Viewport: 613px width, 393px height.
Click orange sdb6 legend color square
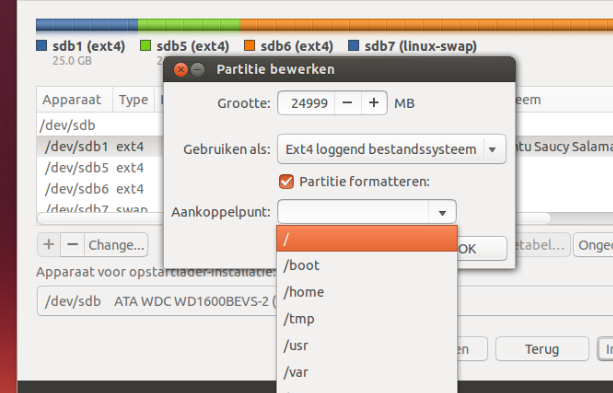pos(249,46)
